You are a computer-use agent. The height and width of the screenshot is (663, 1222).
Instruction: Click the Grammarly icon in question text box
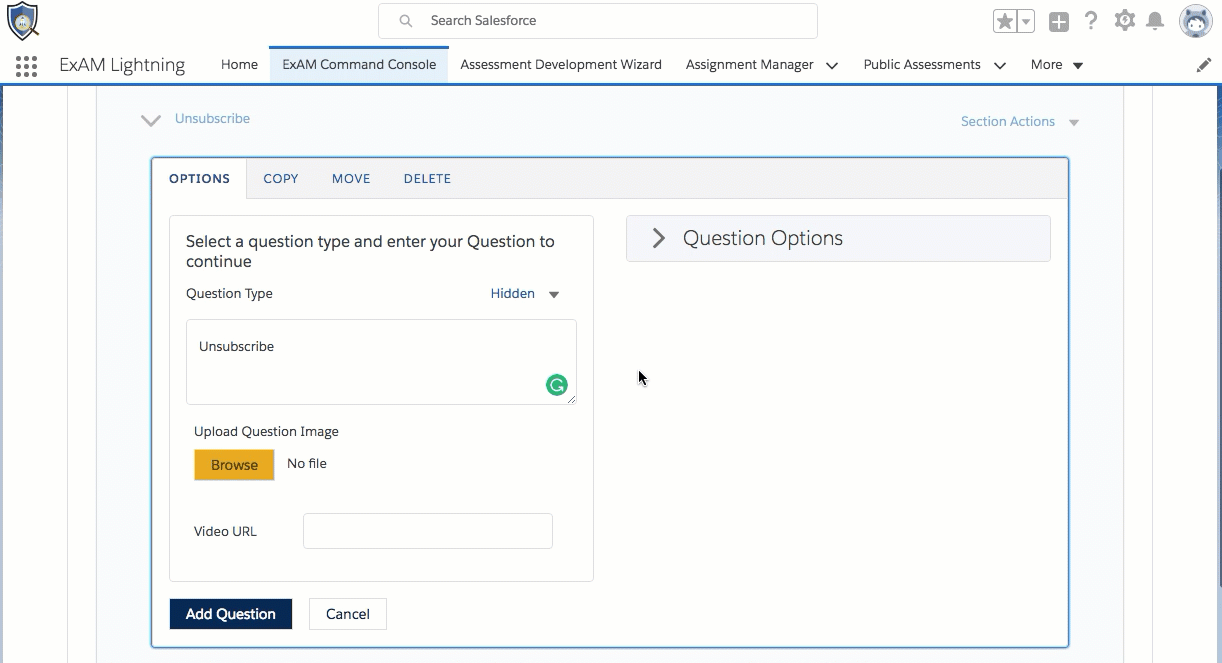point(557,384)
